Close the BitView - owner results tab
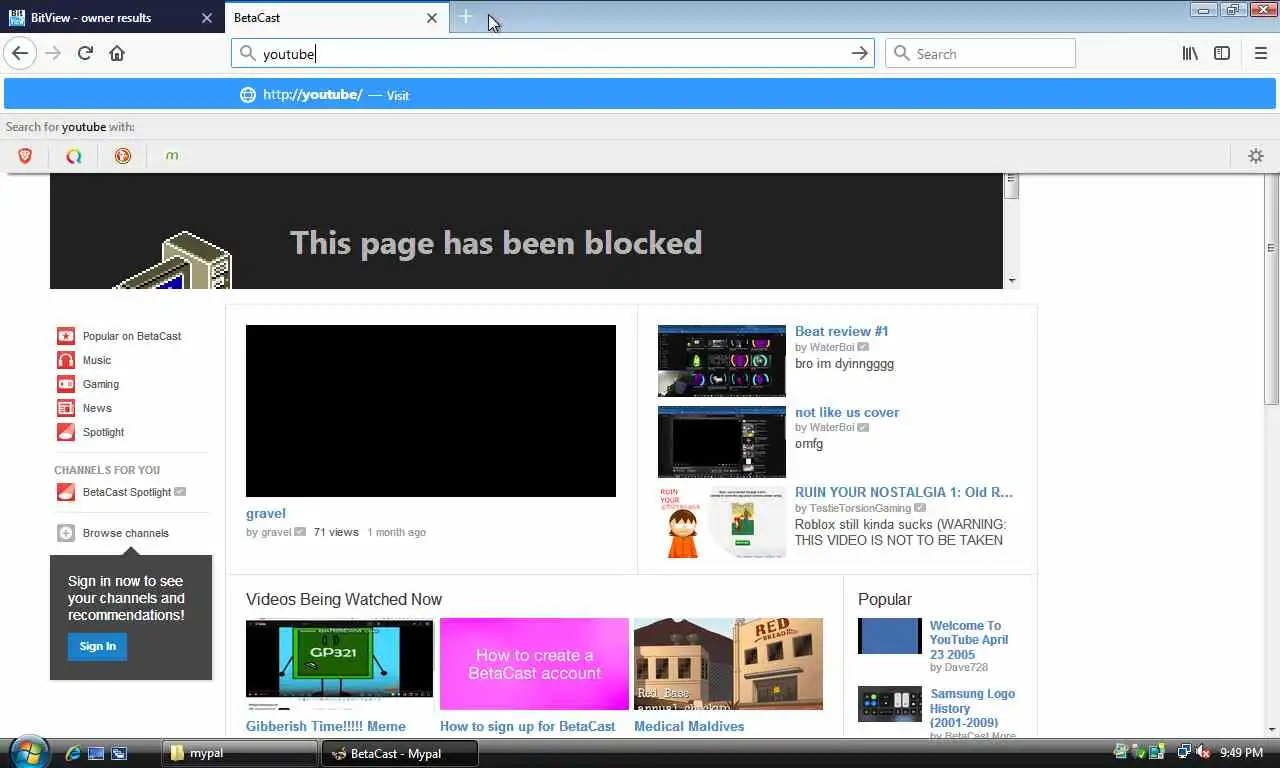 coord(206,18)
